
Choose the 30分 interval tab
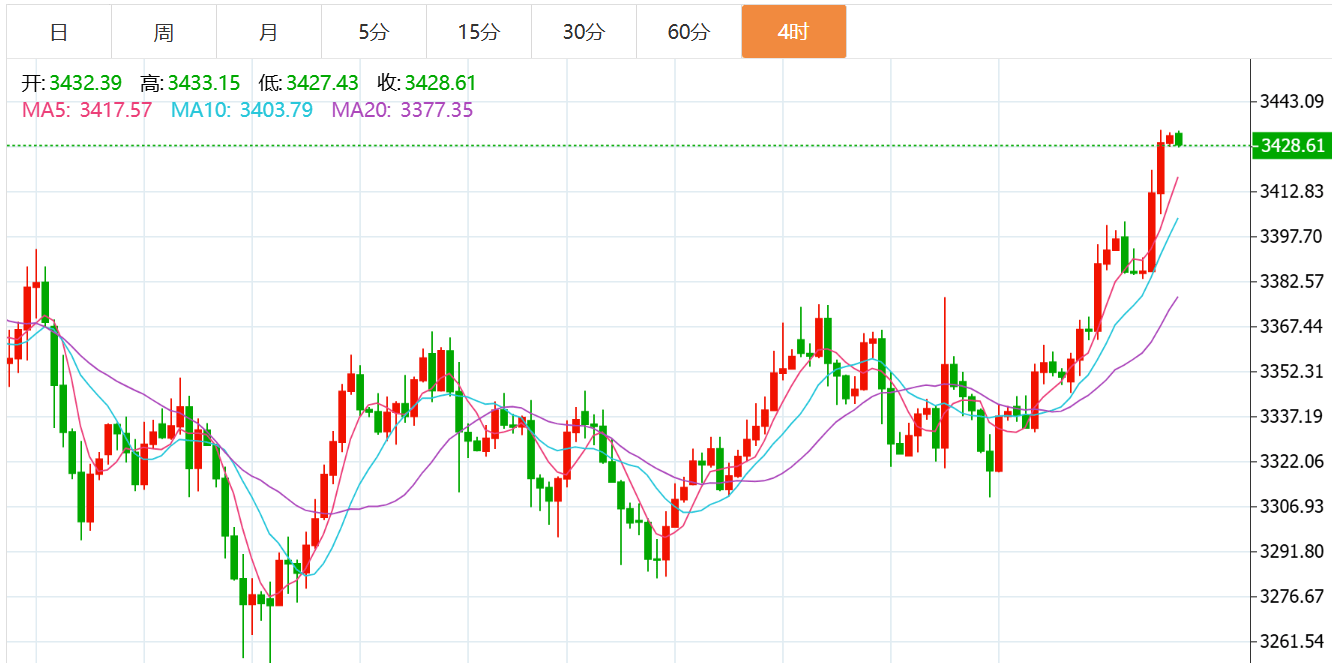coord(584,32)
